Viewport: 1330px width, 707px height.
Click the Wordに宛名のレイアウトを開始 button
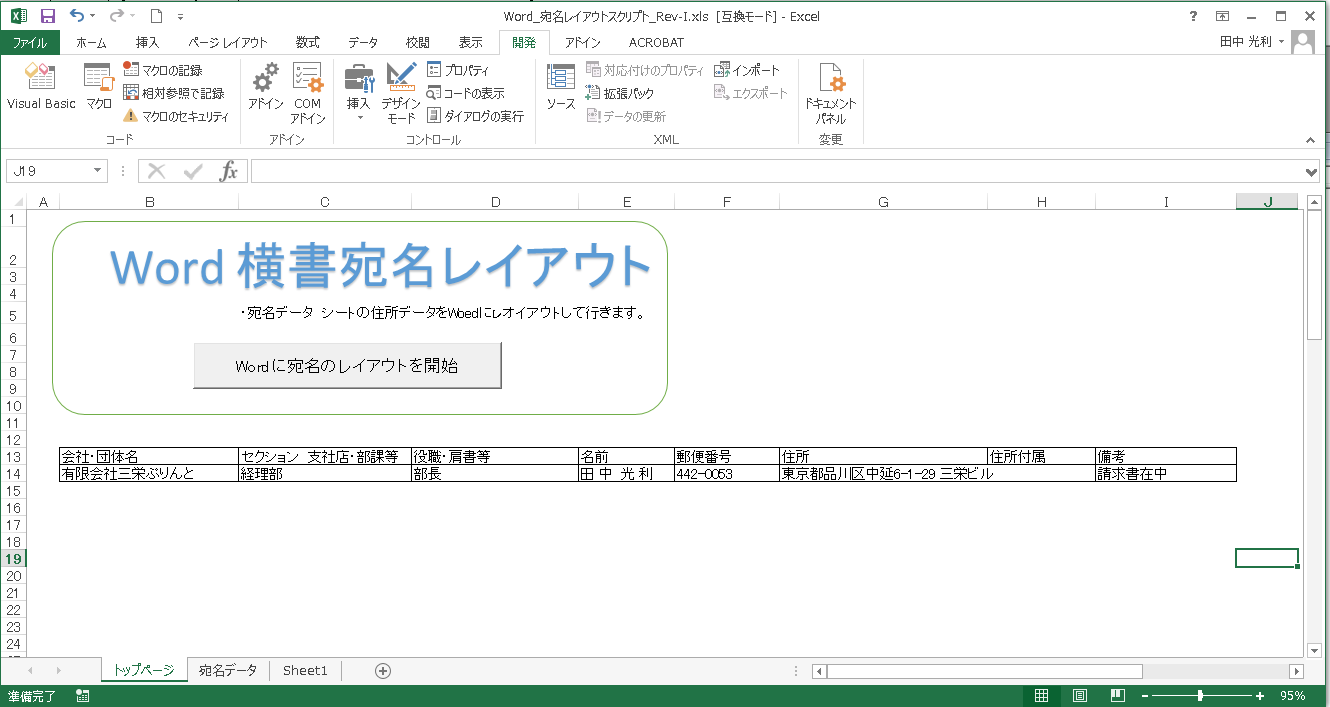pyautogui.click(x=347, y=366)
